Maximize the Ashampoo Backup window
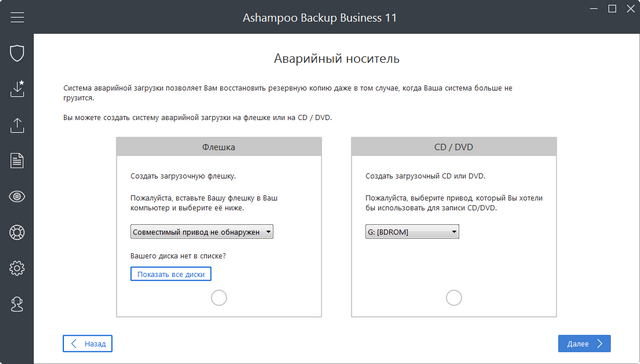The image size is (640, 364). coord(612,9)
